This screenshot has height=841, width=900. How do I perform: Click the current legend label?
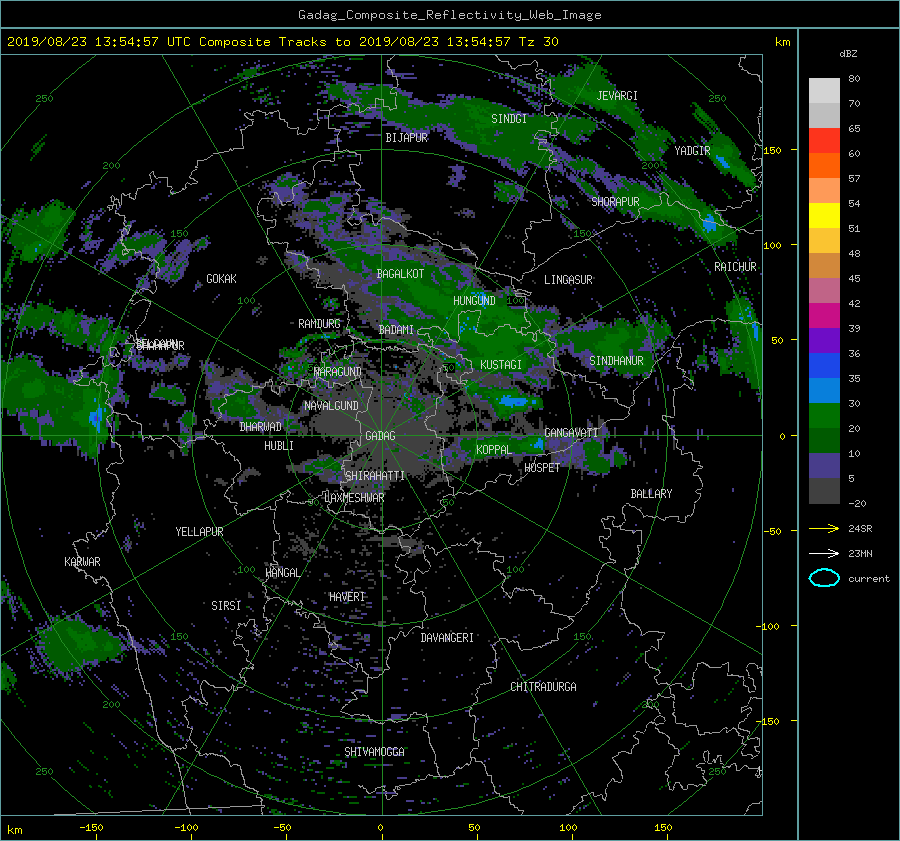pyautogui.click(x=868, y=579)
